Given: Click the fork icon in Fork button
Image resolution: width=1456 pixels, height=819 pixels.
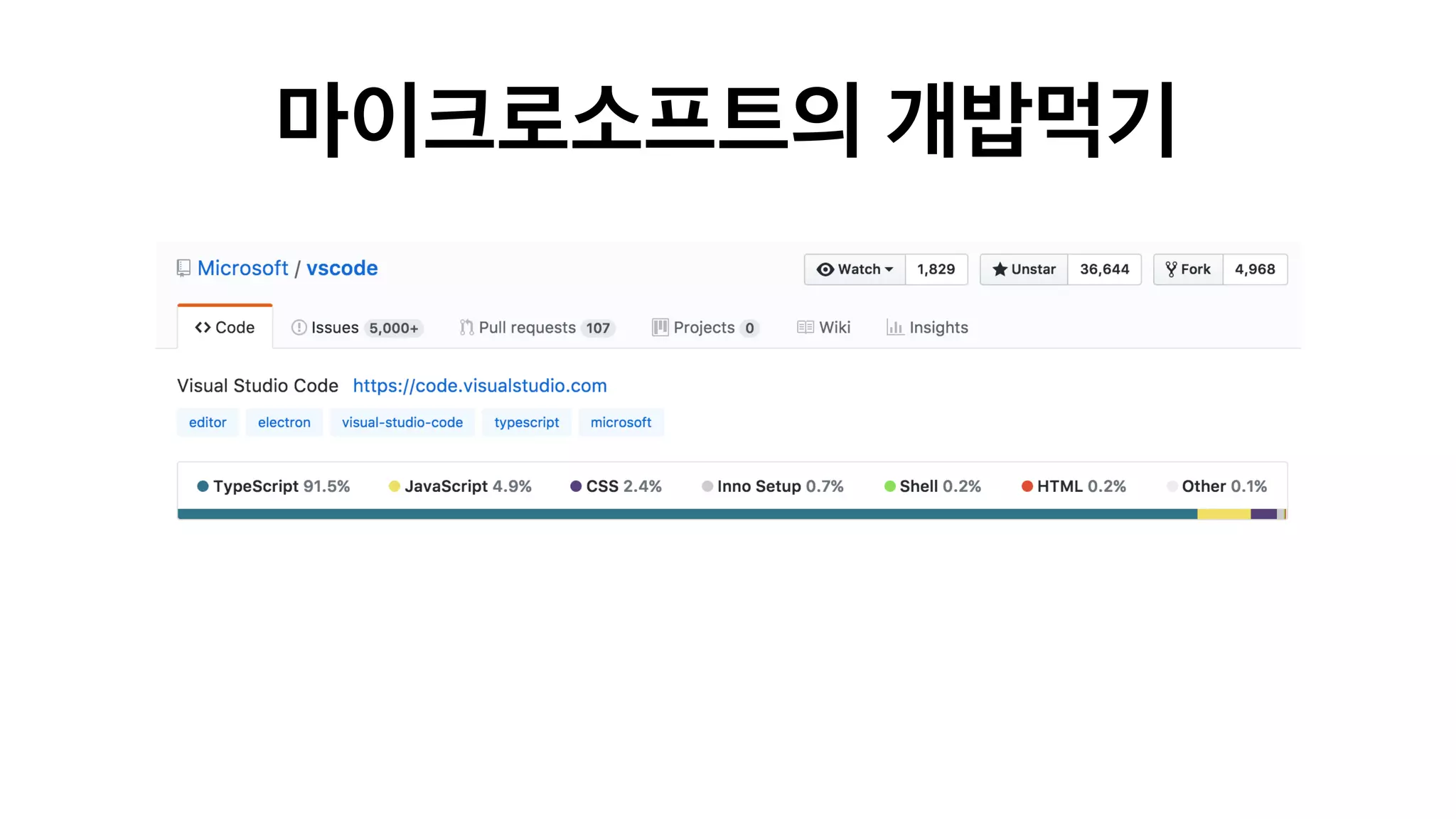Looking at the screenshot, I should point(1171,269).
